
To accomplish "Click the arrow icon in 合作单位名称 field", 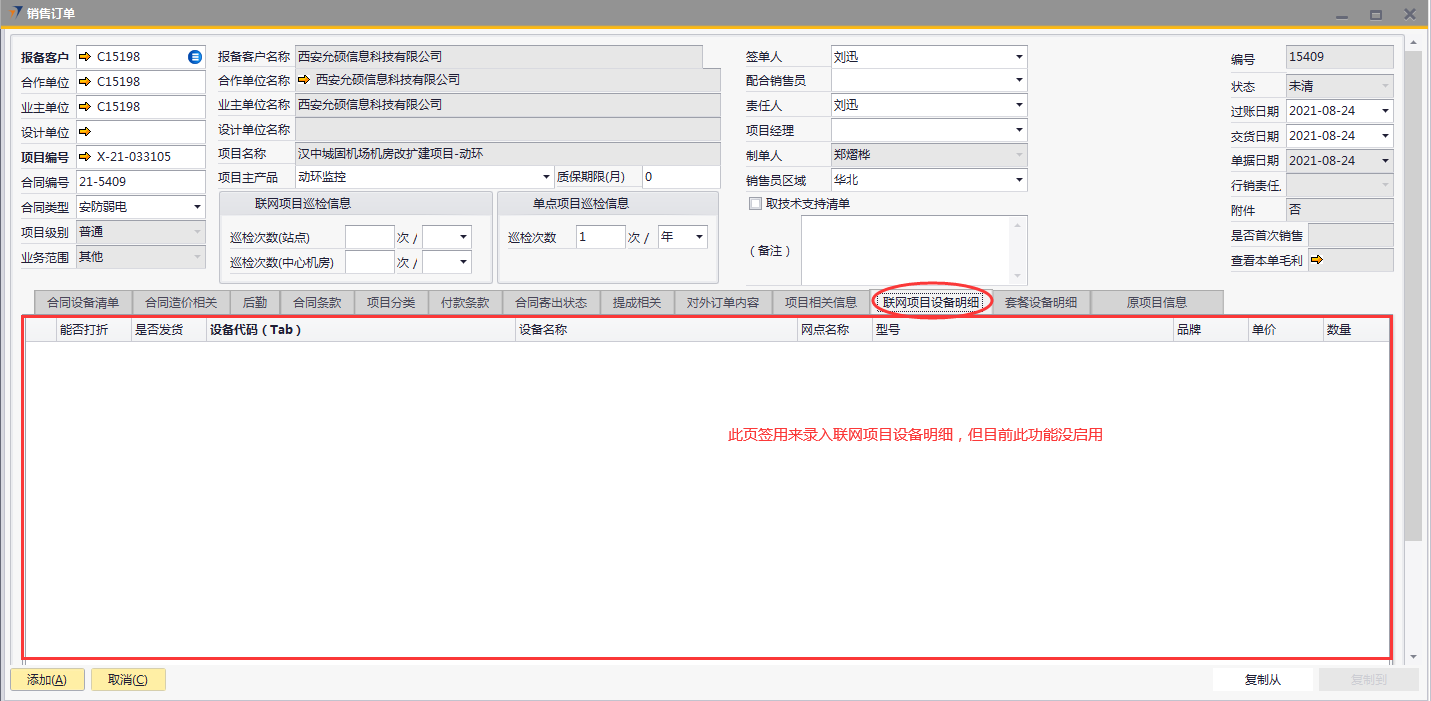I will [304, 80].
